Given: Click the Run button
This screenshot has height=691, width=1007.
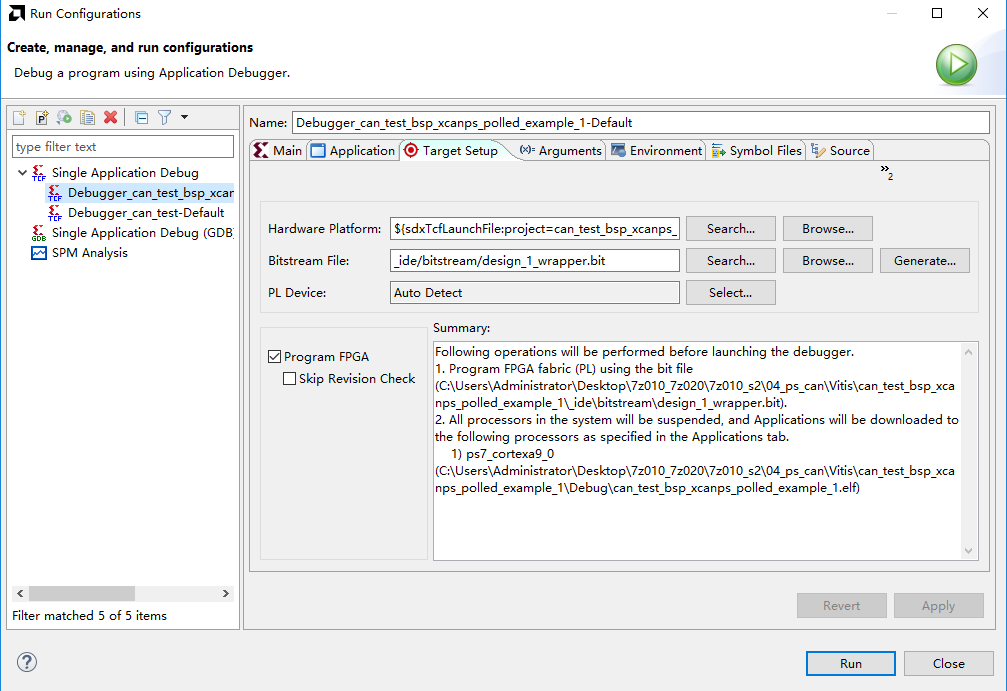Looking at the screenshot, I should point(850,663).
